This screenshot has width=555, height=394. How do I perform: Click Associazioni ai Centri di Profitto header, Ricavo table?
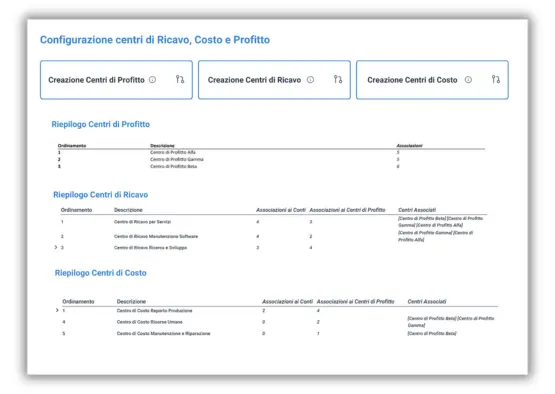pos(347,210)
